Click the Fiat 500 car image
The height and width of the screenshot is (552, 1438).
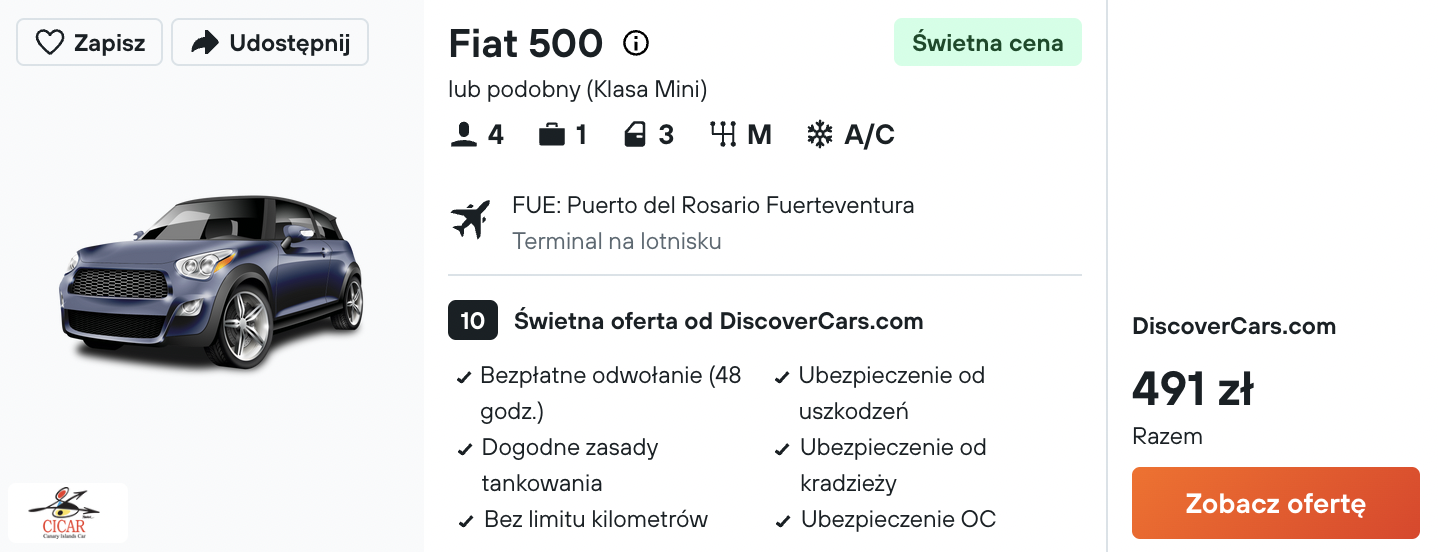point(211,281)
